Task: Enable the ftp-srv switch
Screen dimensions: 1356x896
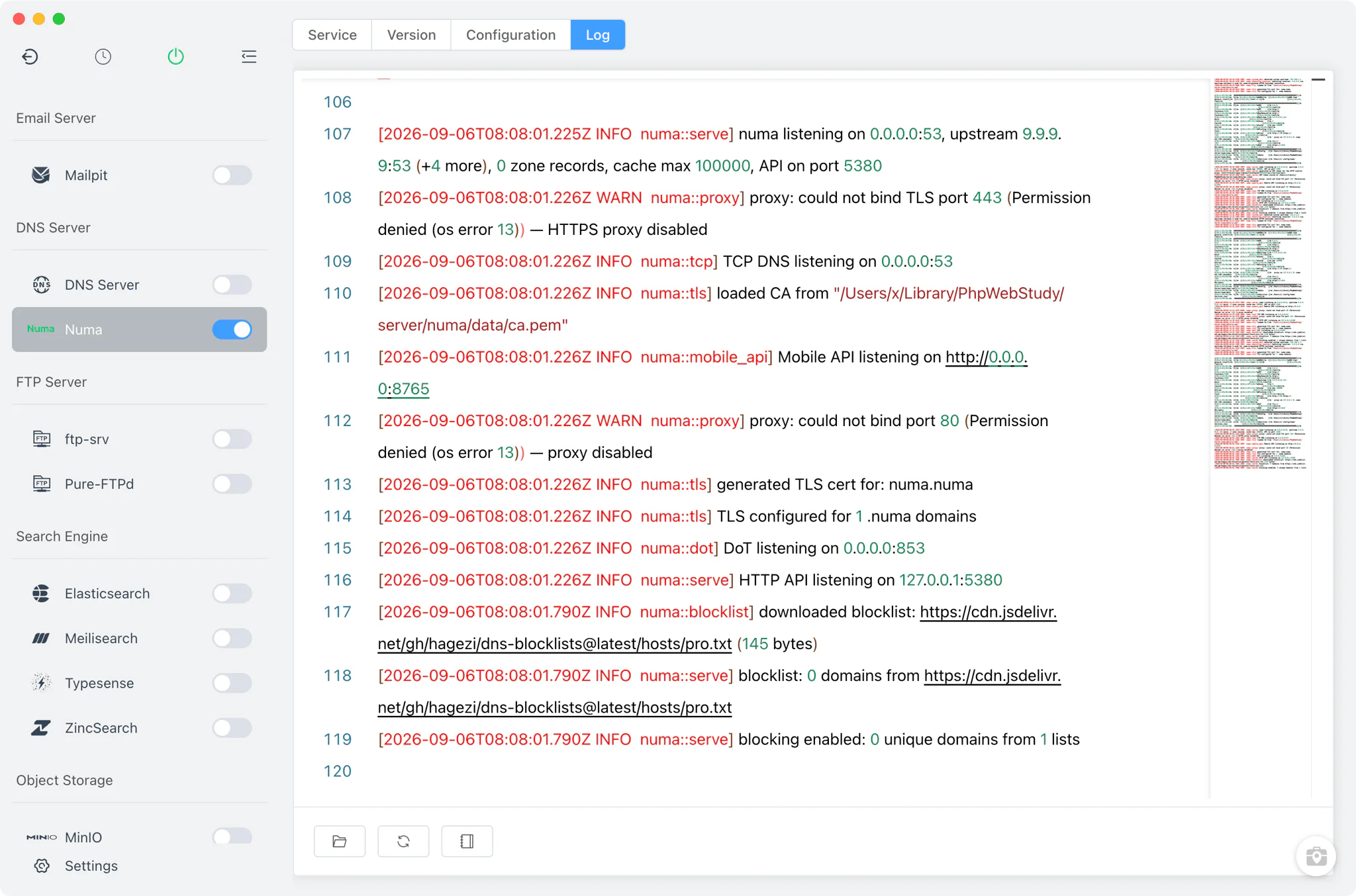Action: tap(232, 439)
